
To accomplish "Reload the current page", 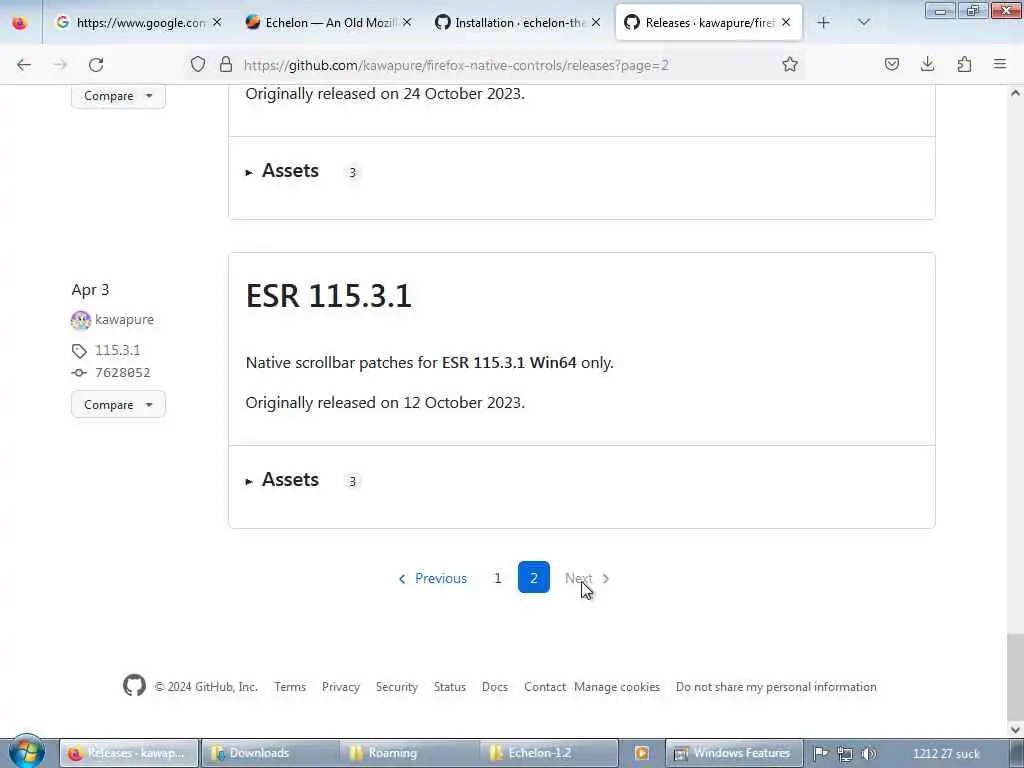I will [96, 65].
